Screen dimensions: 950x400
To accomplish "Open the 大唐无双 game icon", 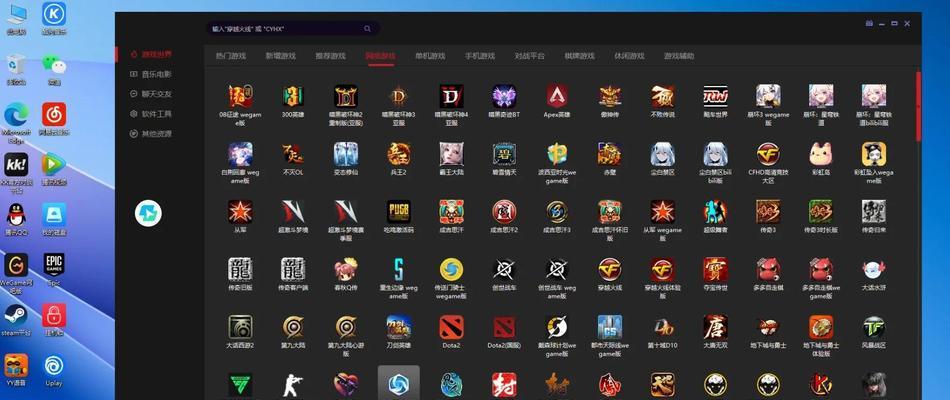I will coord(716,327).
